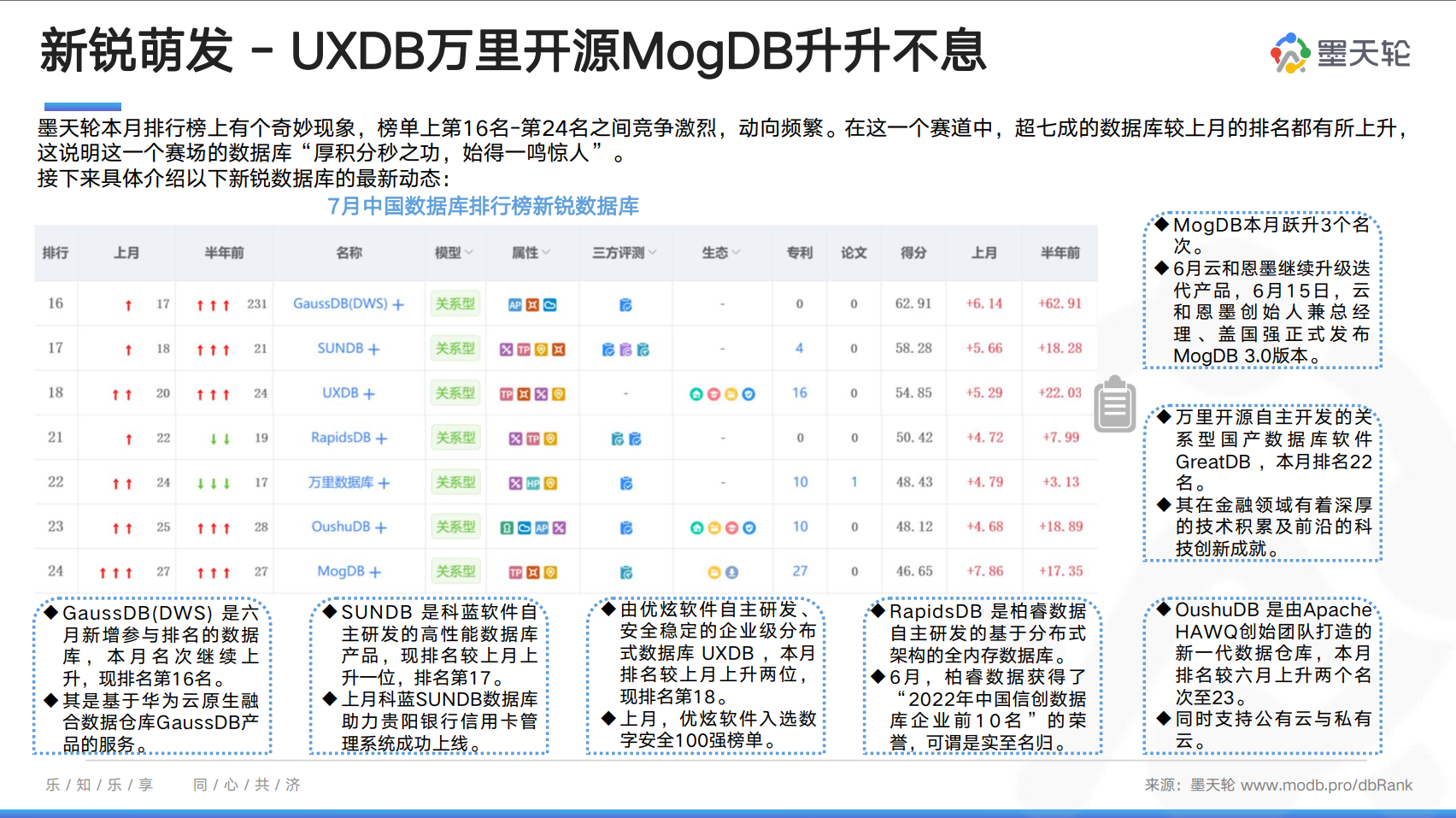Click the evaluation badge in 万里数据库 row
This screenshot has width=1456, height=818.
coord(626,483)
